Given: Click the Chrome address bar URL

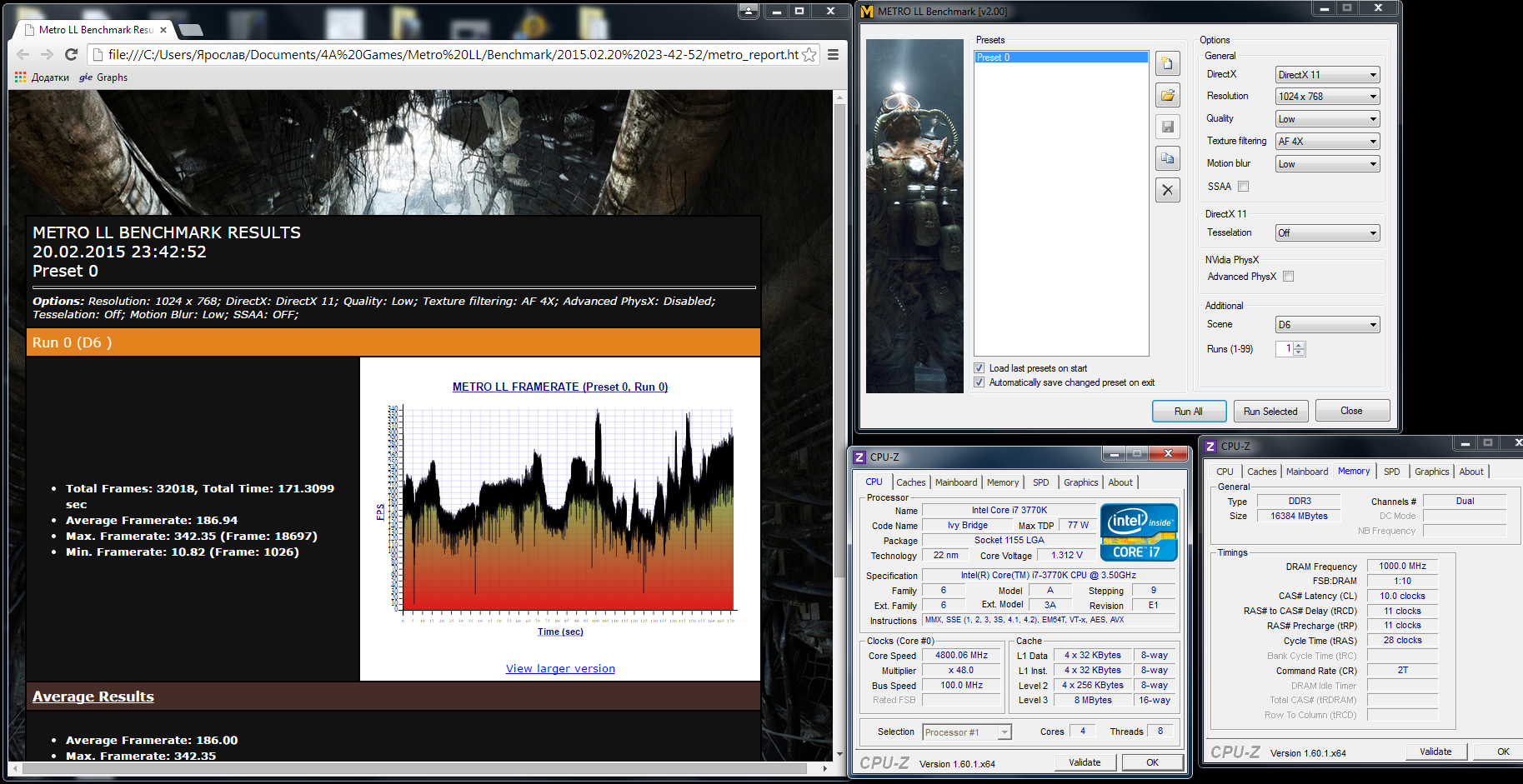Looking at the screenshot, I should 453,55.
